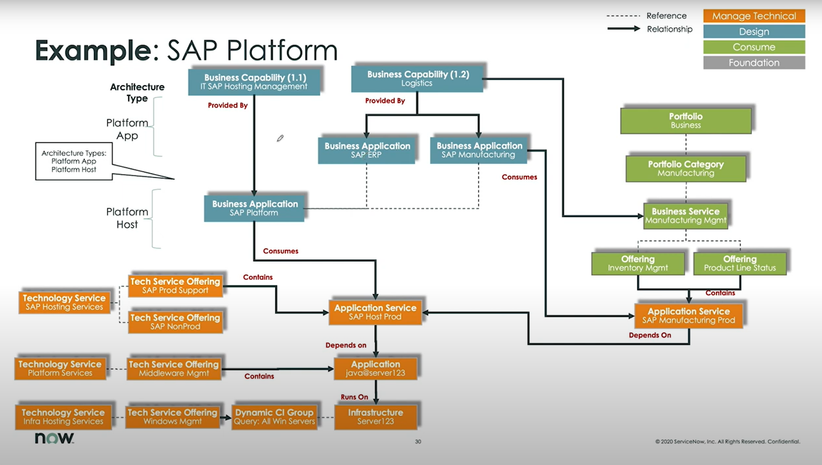
Task: Click the Business Service Manufacturing Mgmt box
Action: pos(686,215)
